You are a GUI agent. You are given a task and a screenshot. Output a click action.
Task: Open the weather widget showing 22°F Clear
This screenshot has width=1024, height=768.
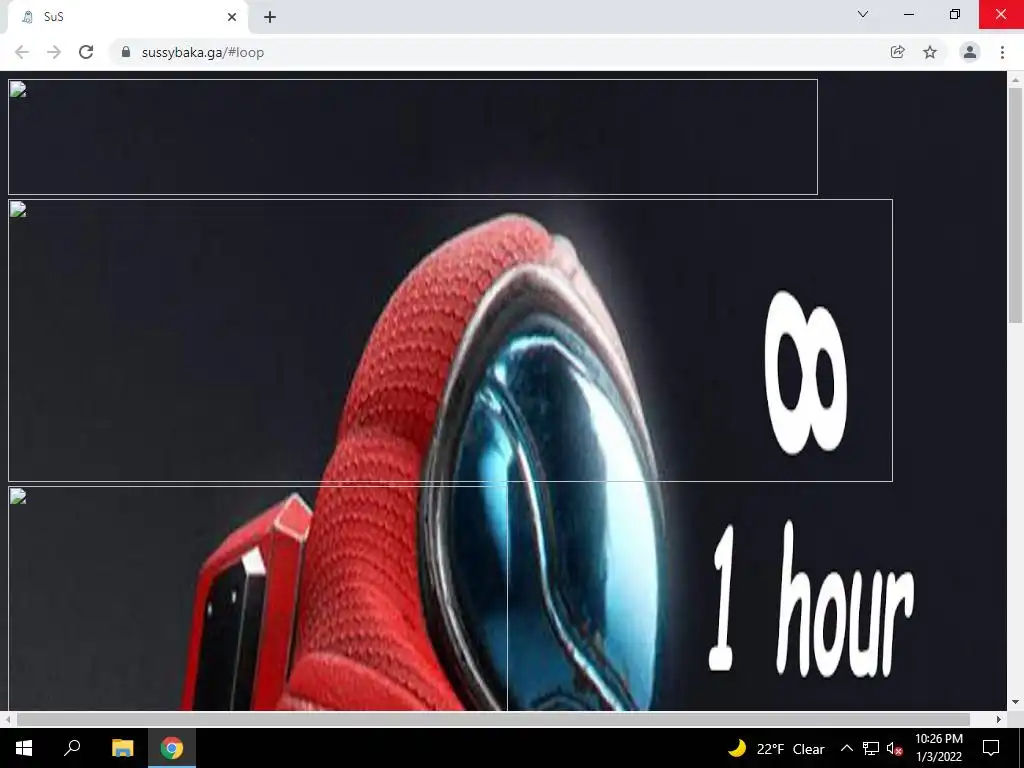[x=776, y=748]
